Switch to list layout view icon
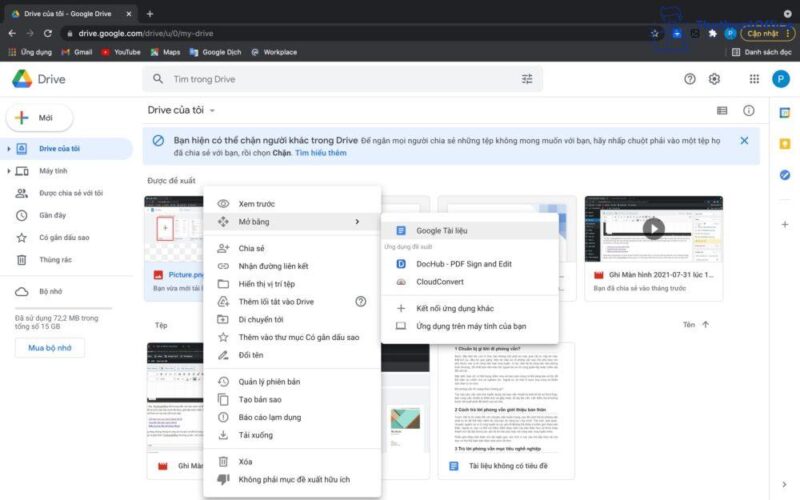The height and width of the screenshot is (500, 800). [722, 110]
